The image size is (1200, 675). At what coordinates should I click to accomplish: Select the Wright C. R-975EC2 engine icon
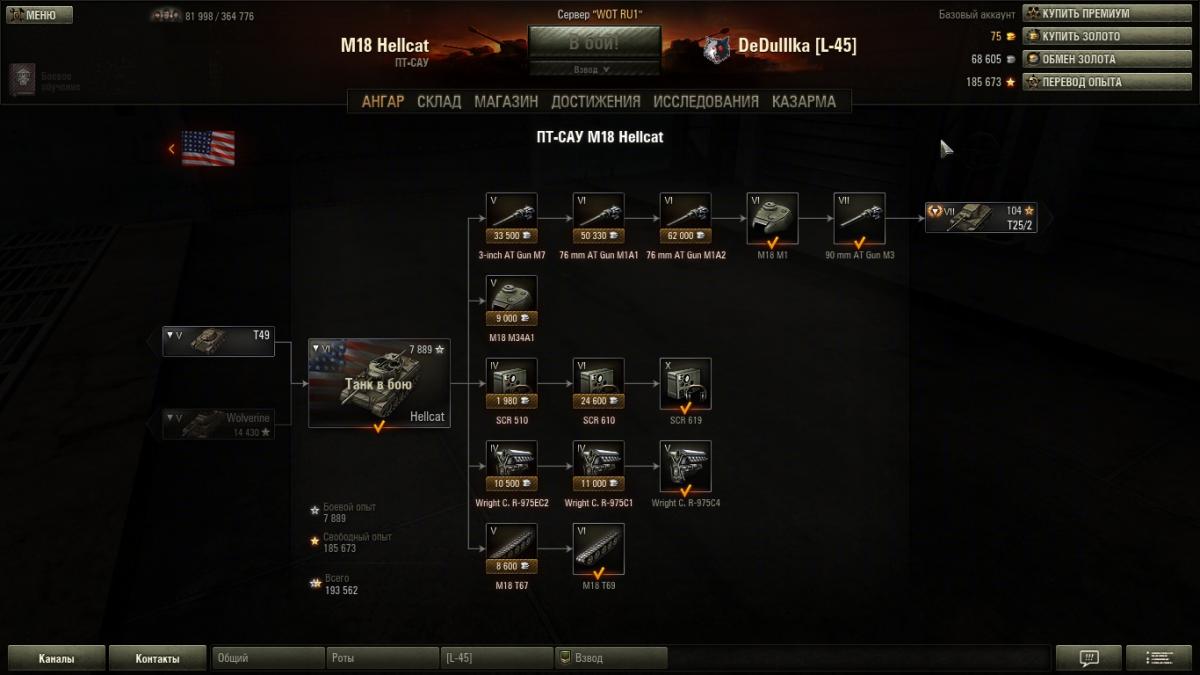[511, 467]
